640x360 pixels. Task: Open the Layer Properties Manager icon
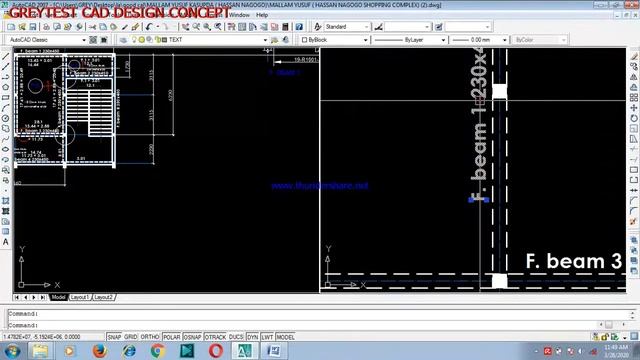click(x=123, y=40)
